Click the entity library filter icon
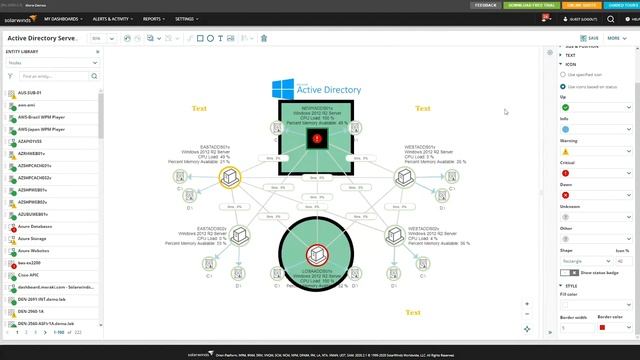The width and height of the screenshot is (640, 360). (11, 76)
